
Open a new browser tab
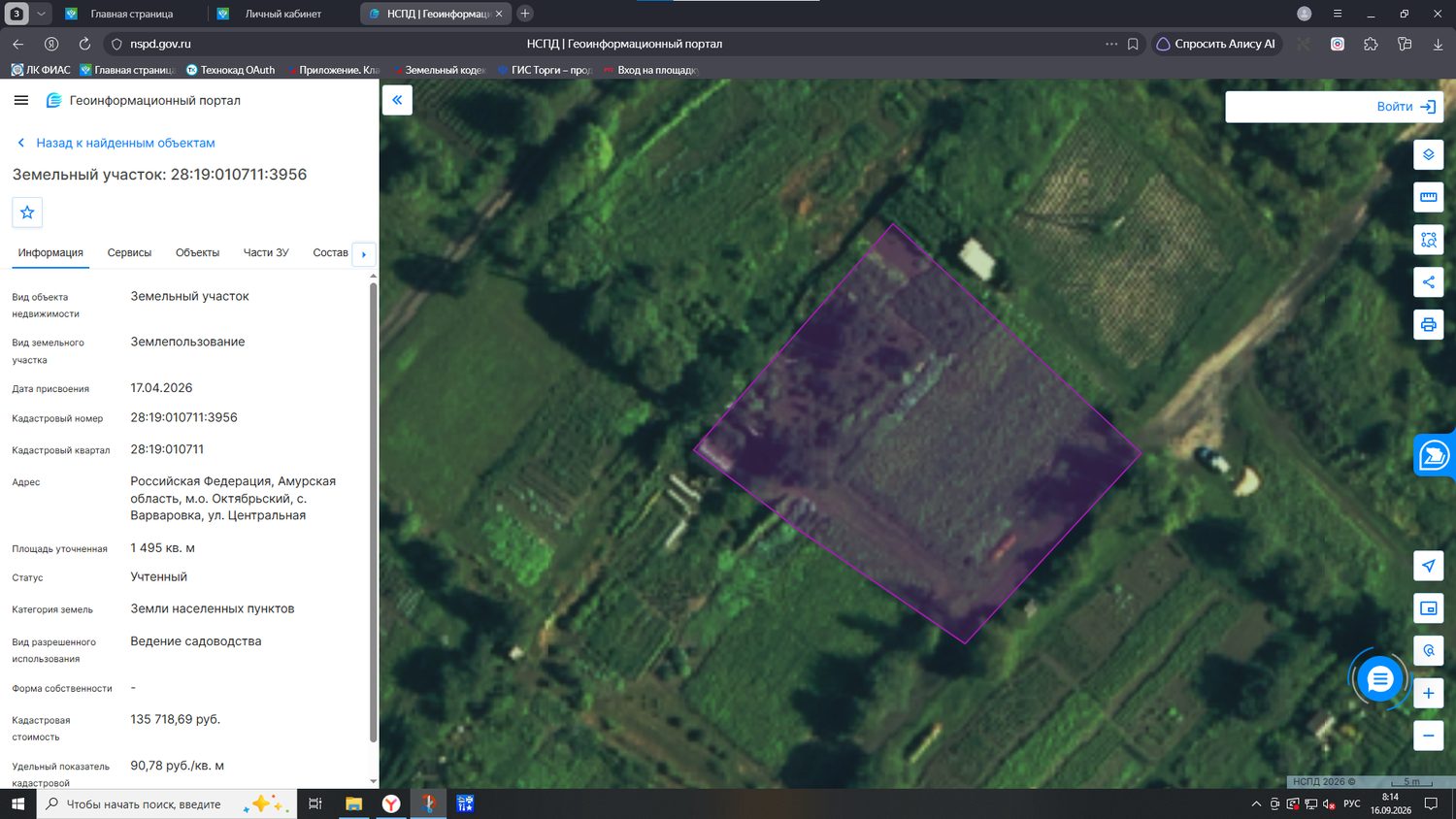(525, 14)
